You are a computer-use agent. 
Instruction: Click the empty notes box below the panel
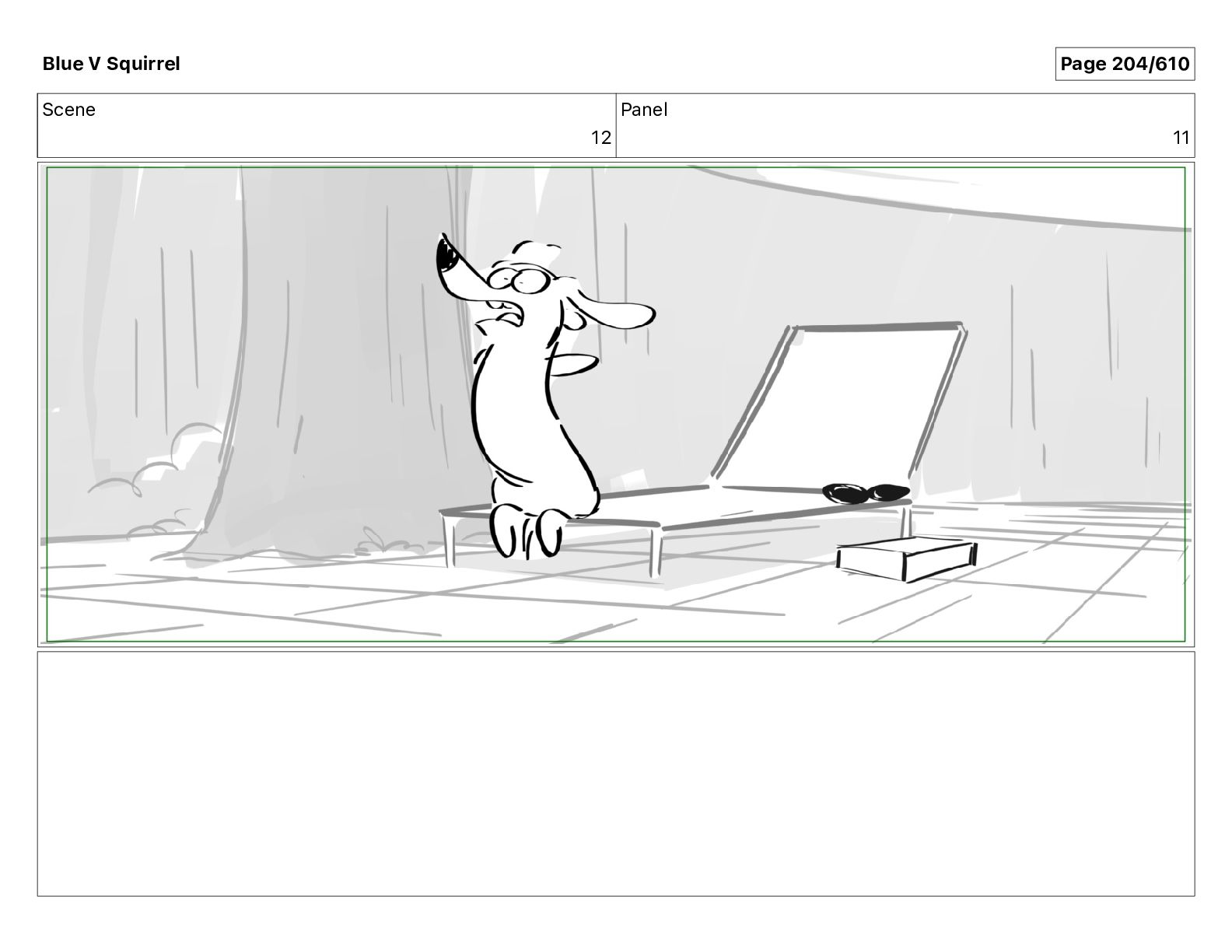point(616,774)
